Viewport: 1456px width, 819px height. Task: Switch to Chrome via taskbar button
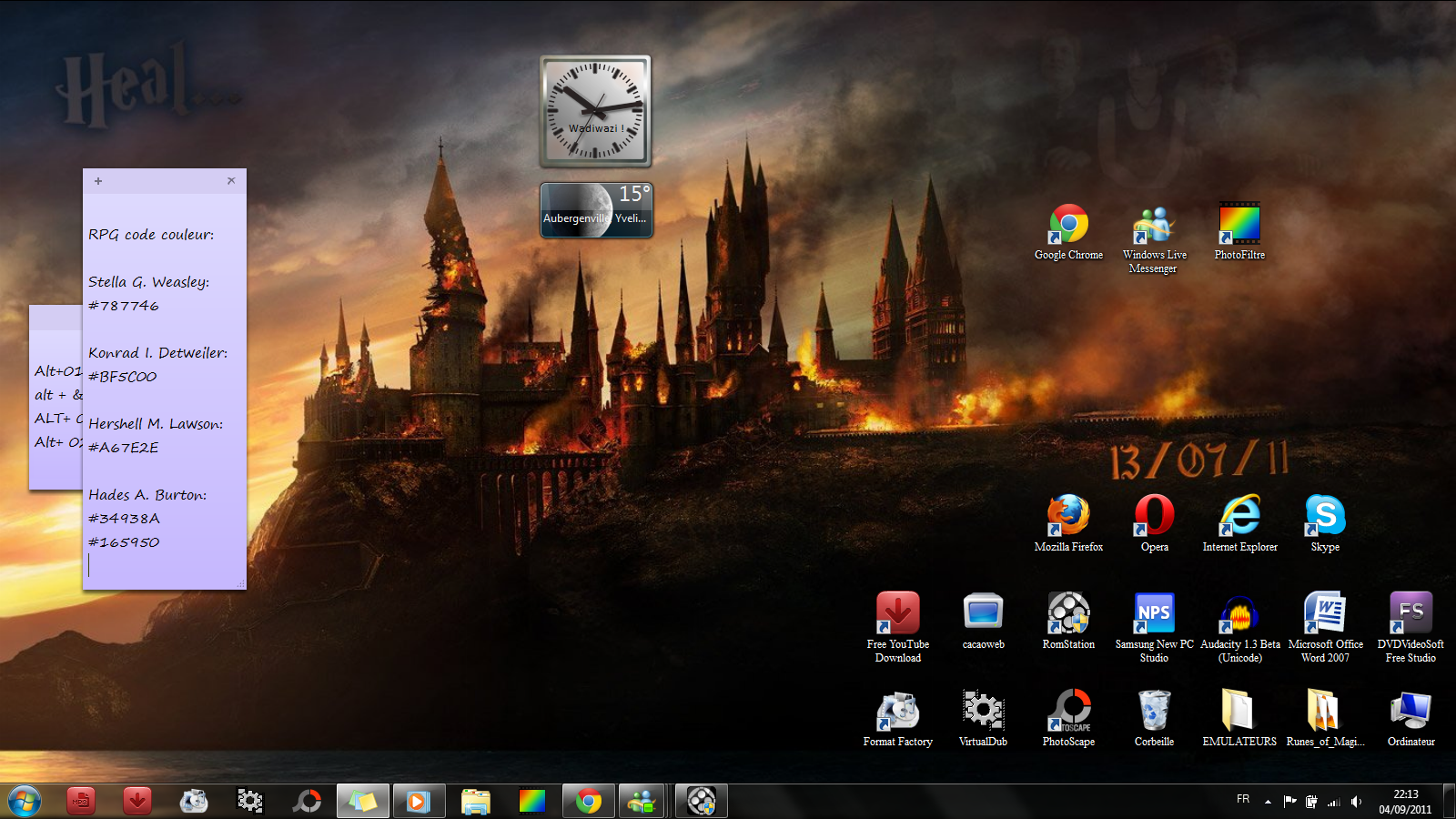(589, 801)
